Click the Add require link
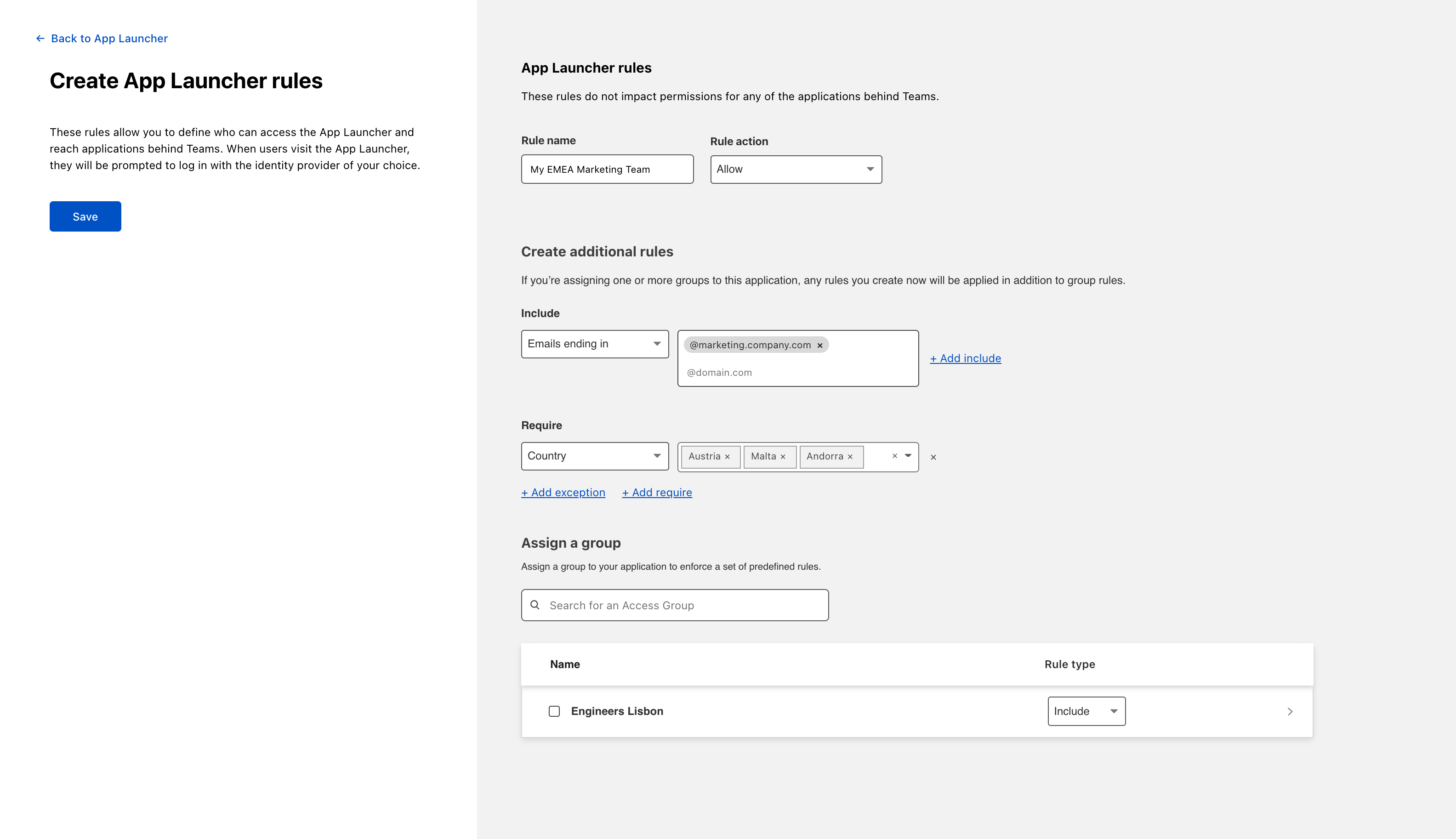Viewport: 1456px width, 839px height. (656, 493)
